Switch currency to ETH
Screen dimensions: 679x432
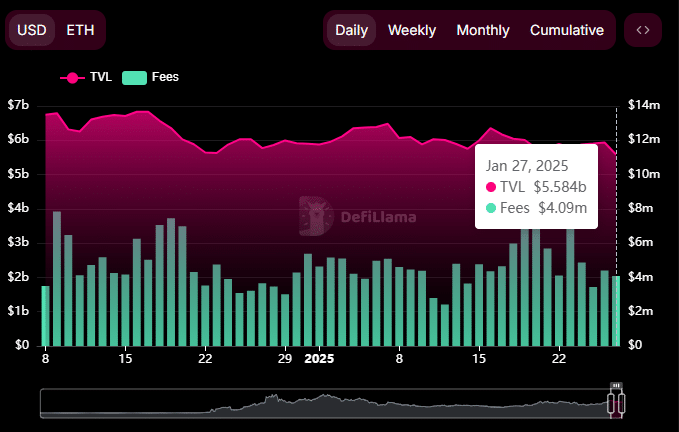81,30
